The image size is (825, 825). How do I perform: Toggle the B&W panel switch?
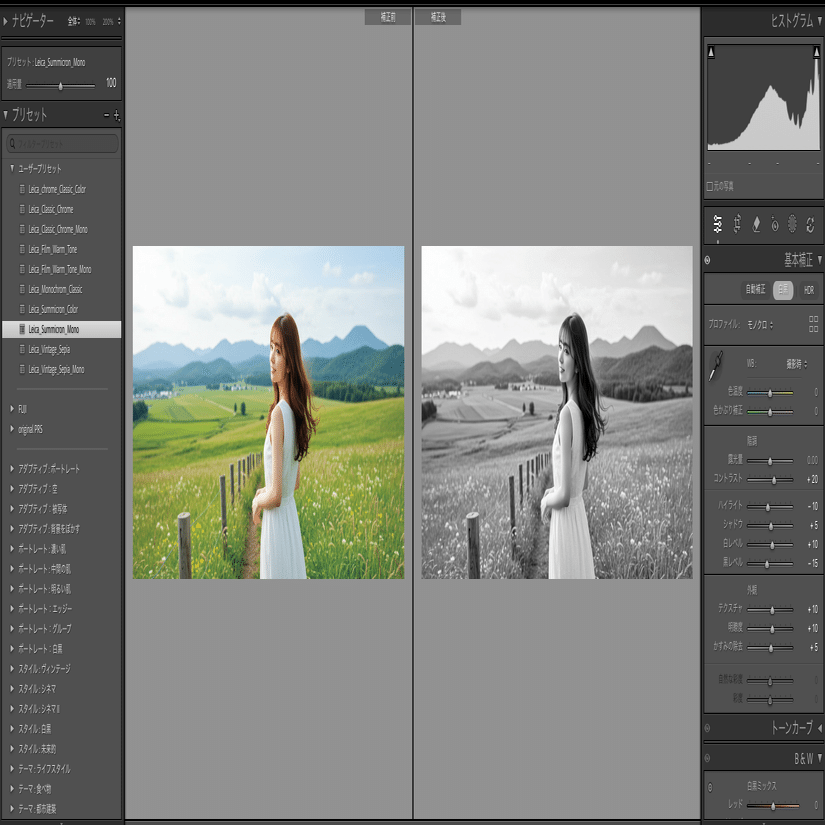708,758
